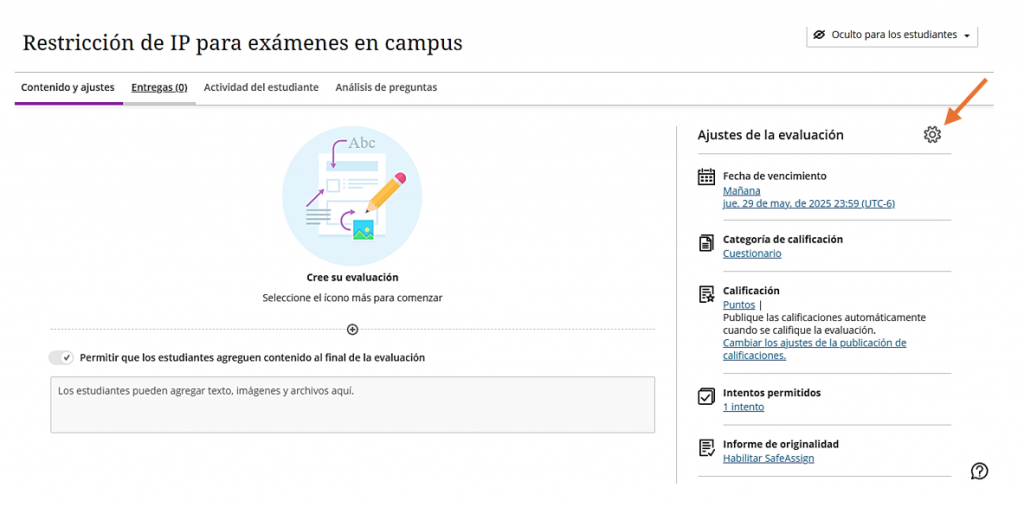This screenshot has height=507, width=1024.
Task: Open assessment settings gear icon
Action: [x=932, y=135]
